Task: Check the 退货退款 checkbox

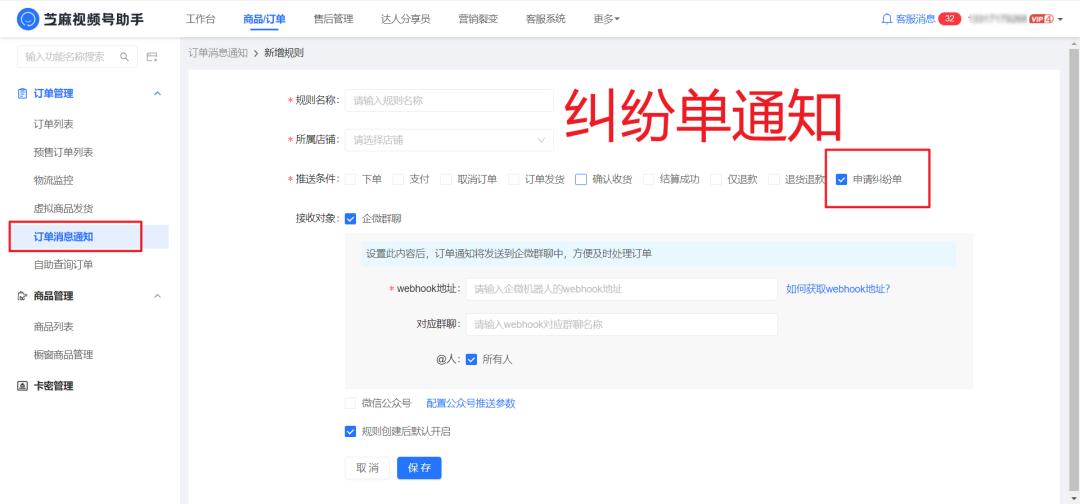Action: [x=774, y=180]
